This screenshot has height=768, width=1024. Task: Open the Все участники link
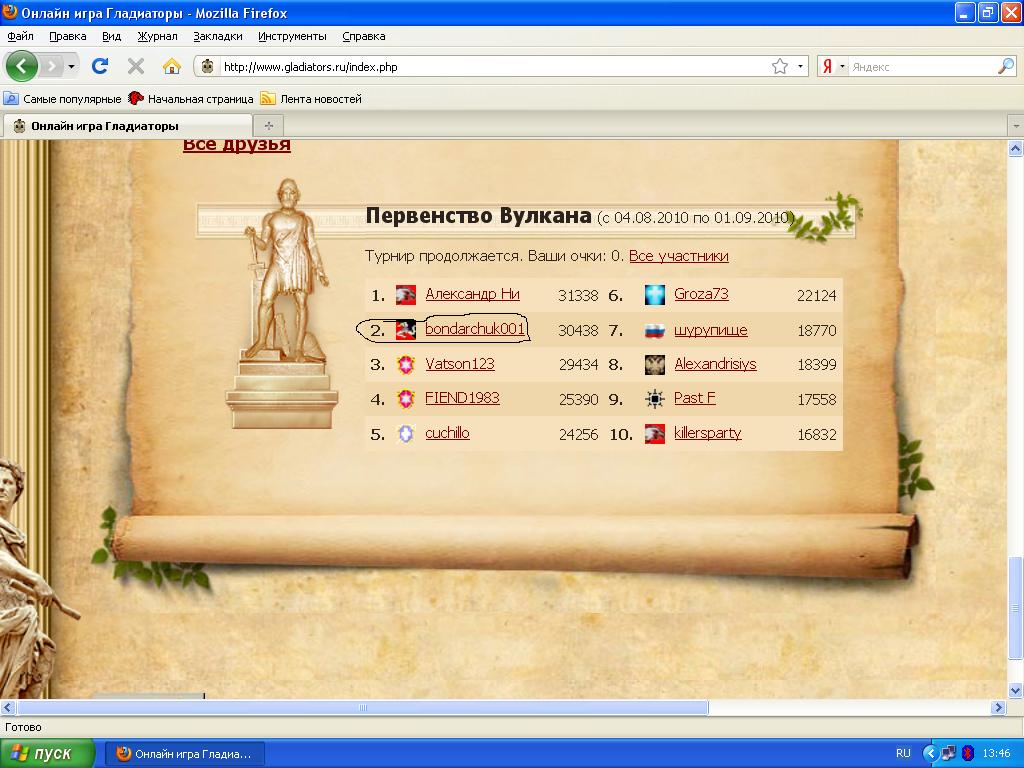point(678,256)
